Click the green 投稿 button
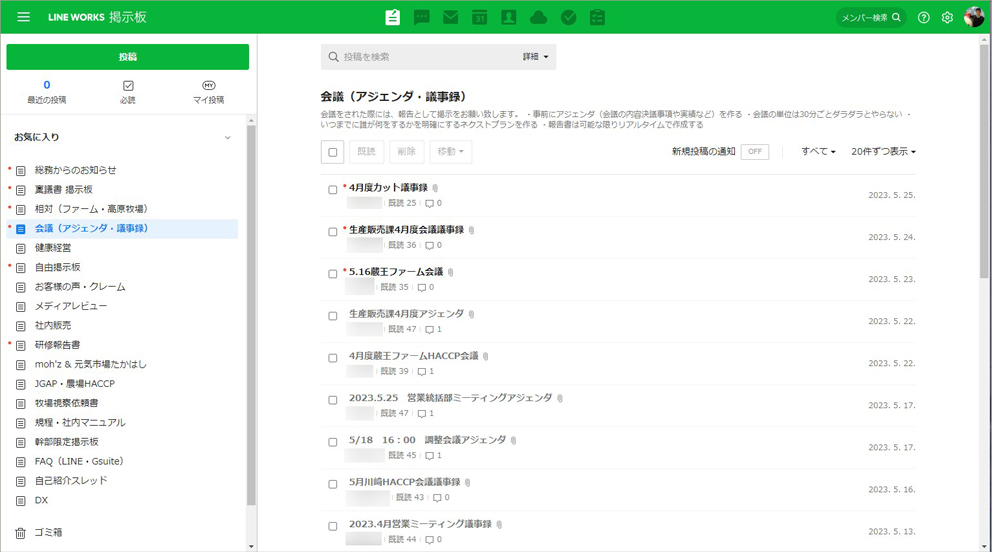Image resolution: width=992 pixels, height=552 pixels. pyautogui.click(x=128, y=57)
